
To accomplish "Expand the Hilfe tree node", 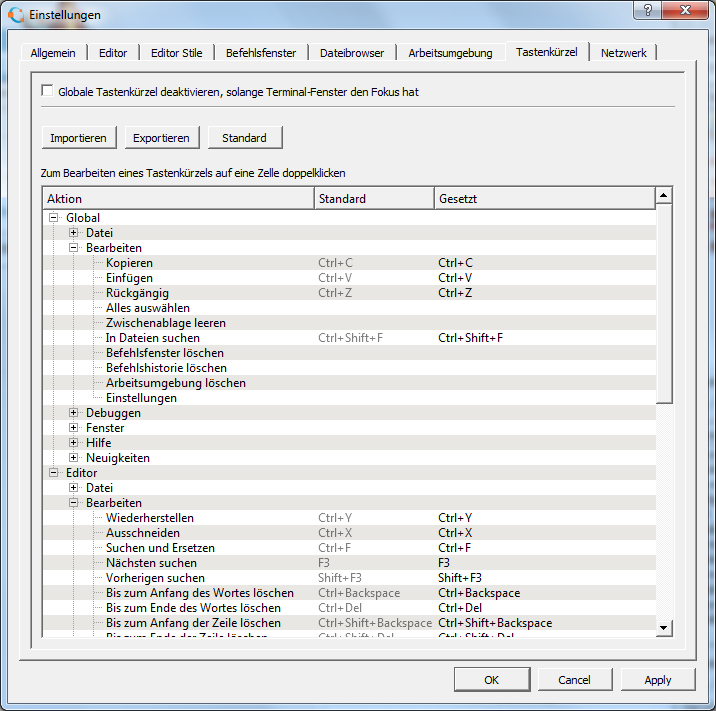I will tap(73, 443).
